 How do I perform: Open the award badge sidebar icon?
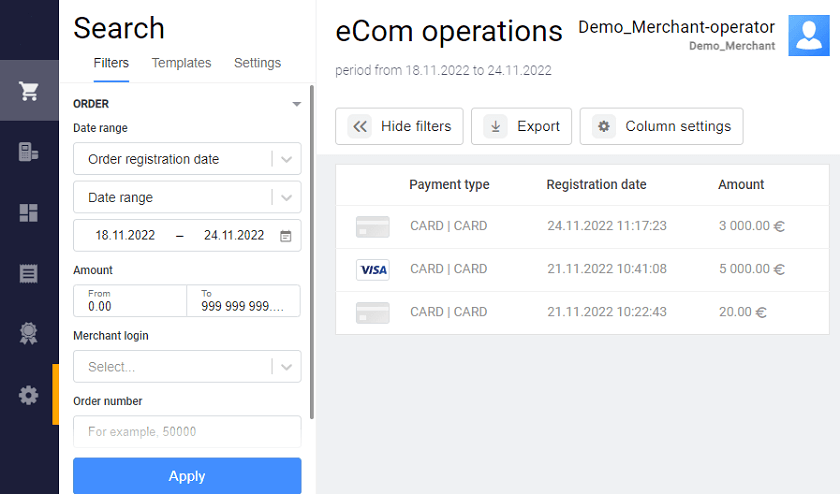[29, 334]
